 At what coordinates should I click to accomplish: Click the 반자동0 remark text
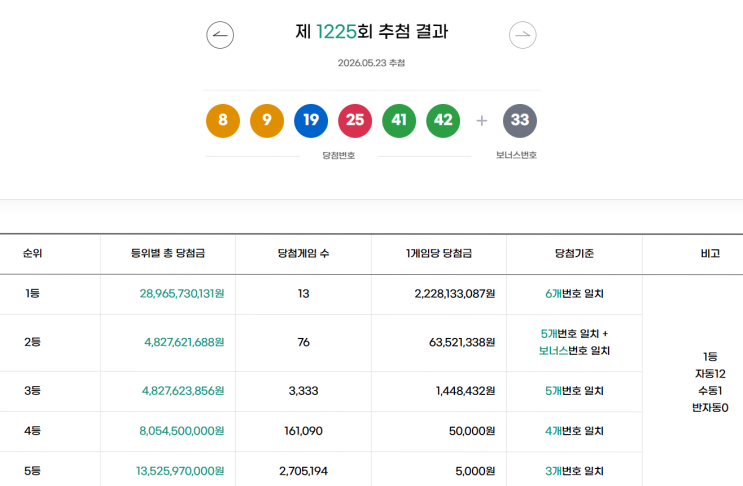click(710, 408)
